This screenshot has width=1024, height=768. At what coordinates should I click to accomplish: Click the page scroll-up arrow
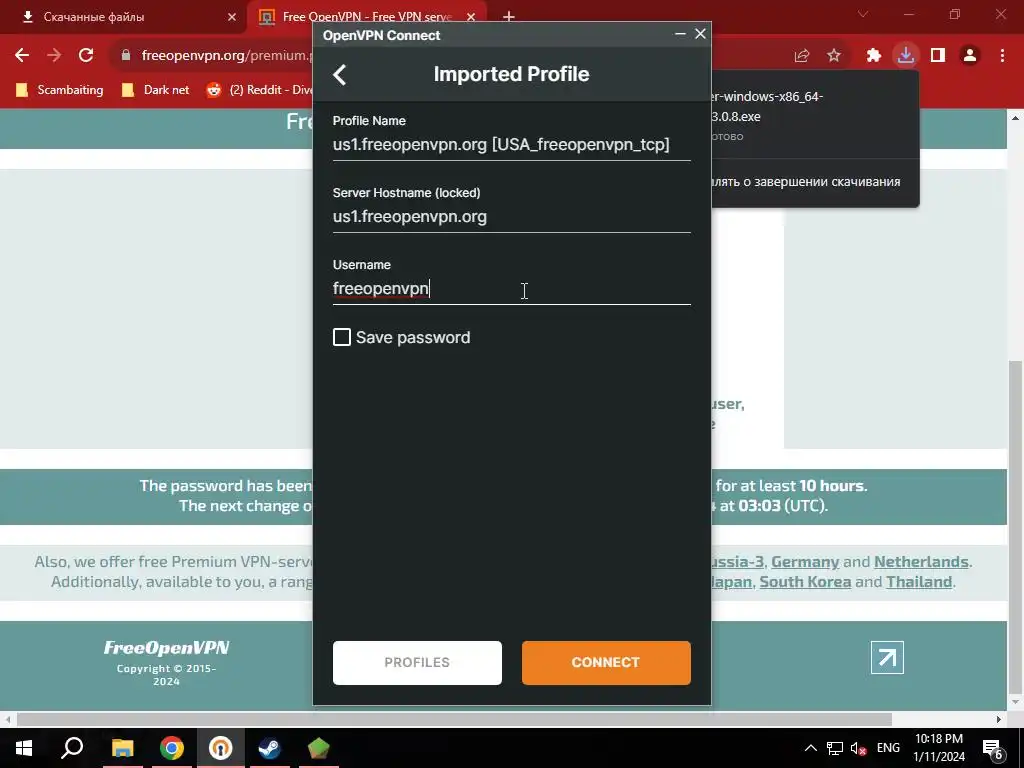[1016, 118]
